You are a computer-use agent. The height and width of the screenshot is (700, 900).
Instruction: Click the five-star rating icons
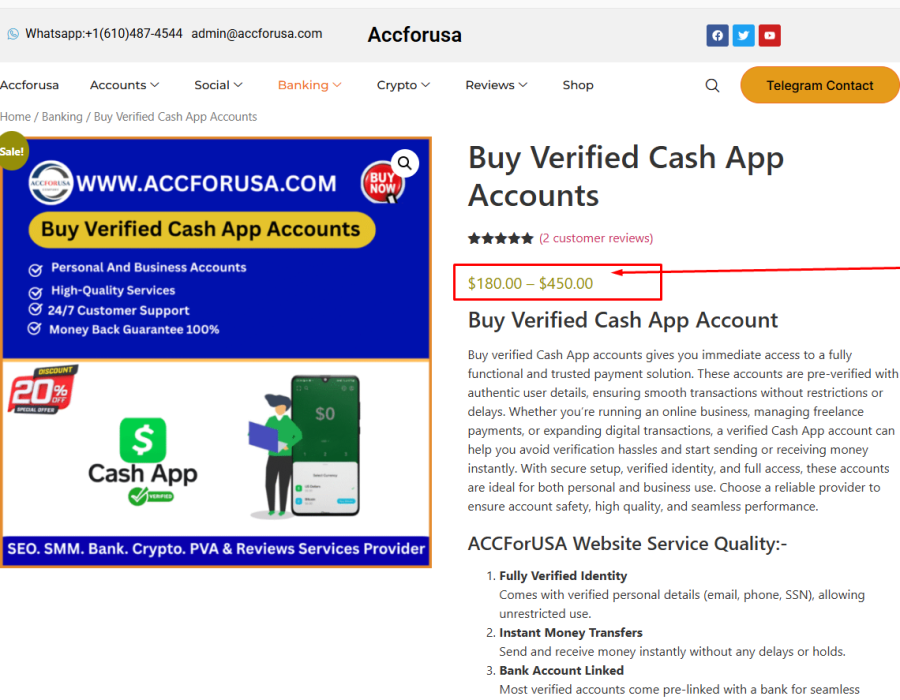click(x=500, y=238)
